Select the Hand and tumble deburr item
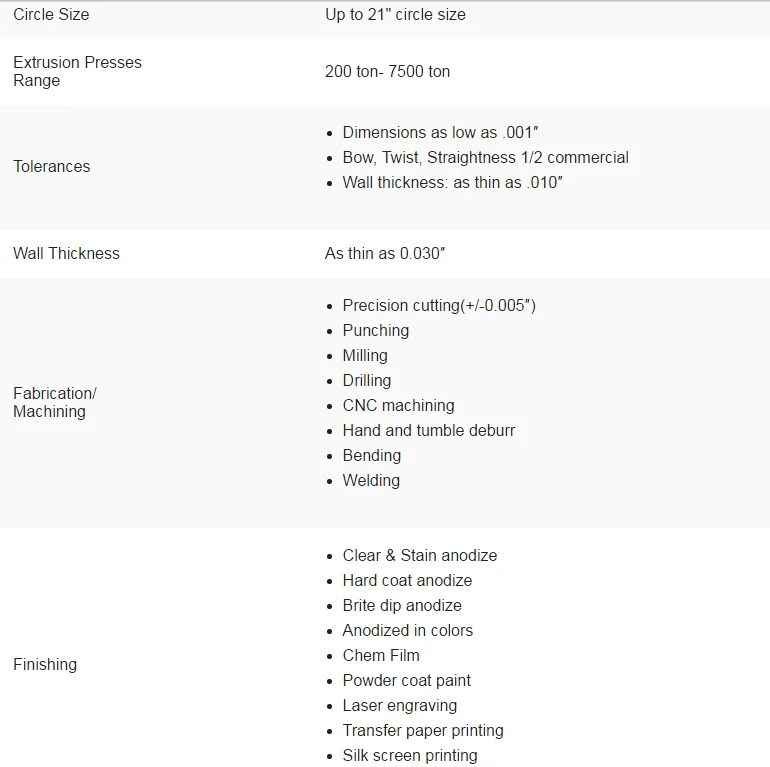 click(x=428, y=430)
